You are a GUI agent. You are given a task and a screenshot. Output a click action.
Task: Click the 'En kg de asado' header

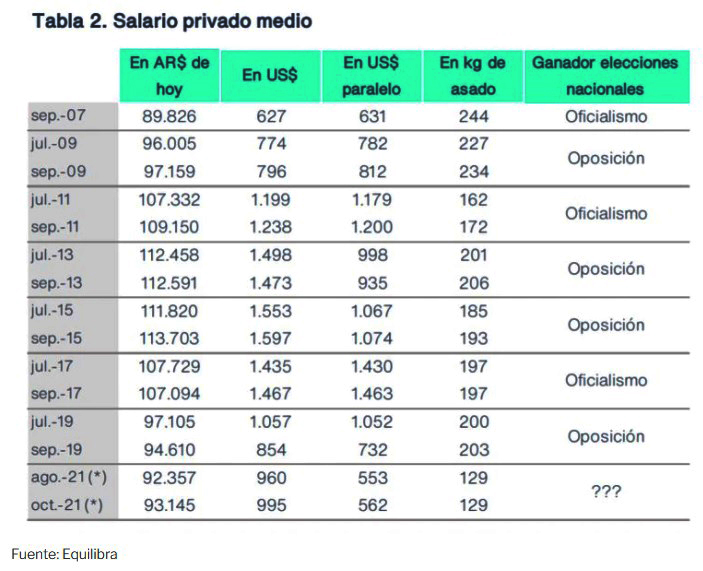(472, 76)
